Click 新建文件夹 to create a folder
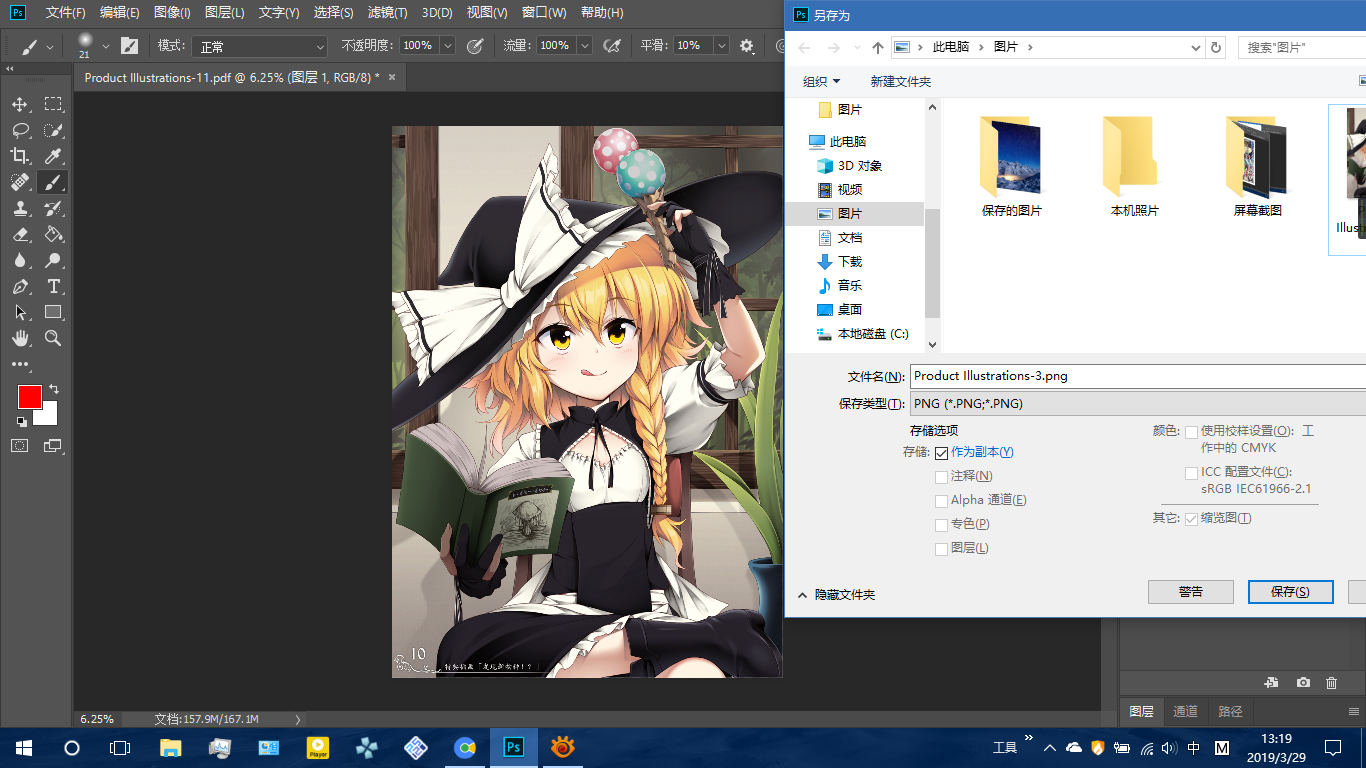Viewport: 1366px width, 768px height. (x=900, y=81)
